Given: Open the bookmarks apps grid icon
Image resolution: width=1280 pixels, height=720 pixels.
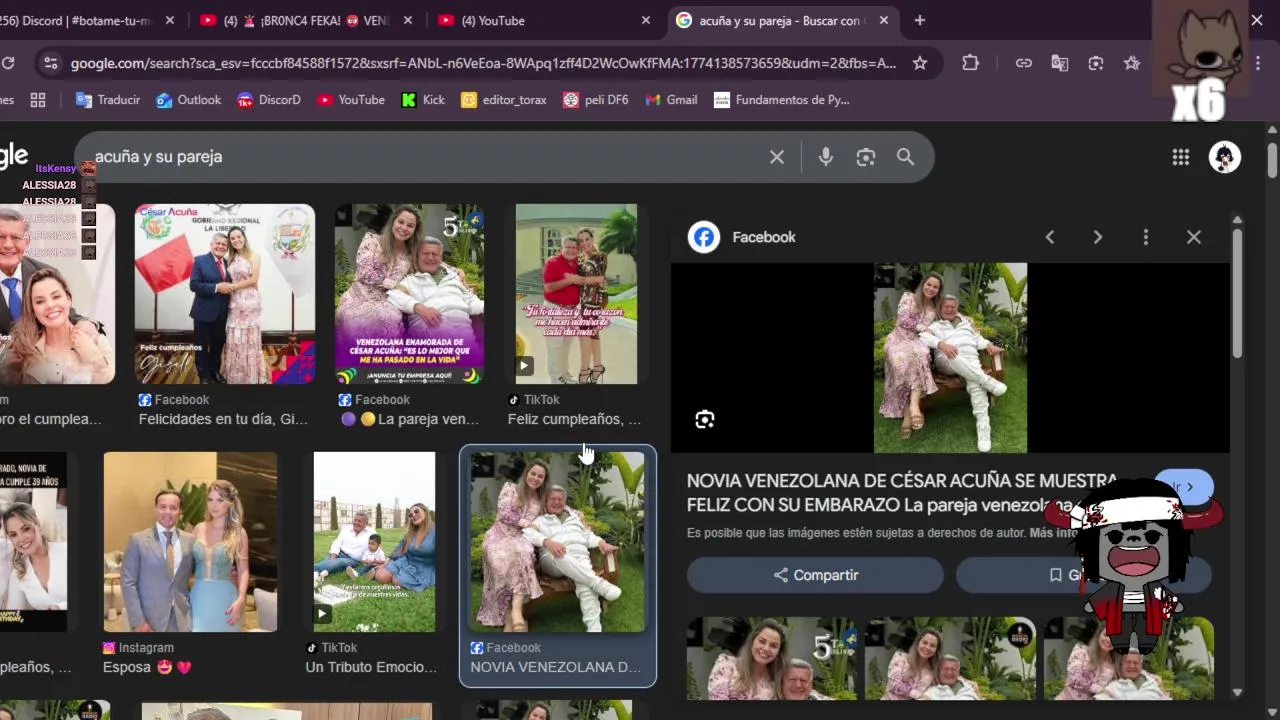Looking at the screenshot, I should pyautogui.click(x=38, y=100).
